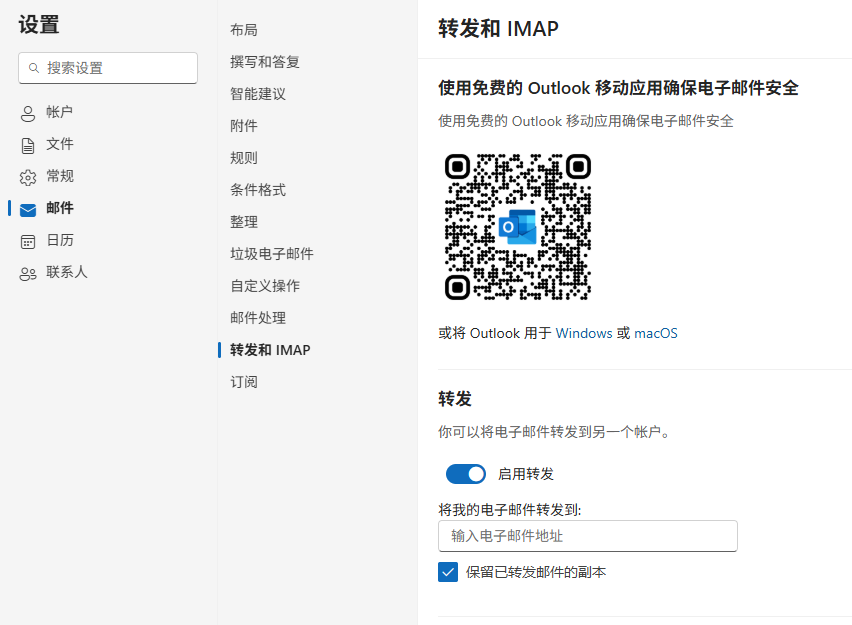Open 规则 settings page
The width and height of the screenshot is (852, 625).
pyautogui.click(x=244, y=158)
